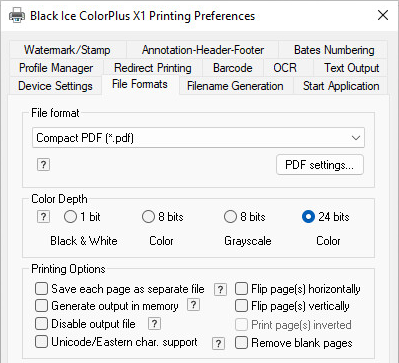Open help for Unicode/Eastern char. support
This screenshot has width=399, height=363.
218,343
